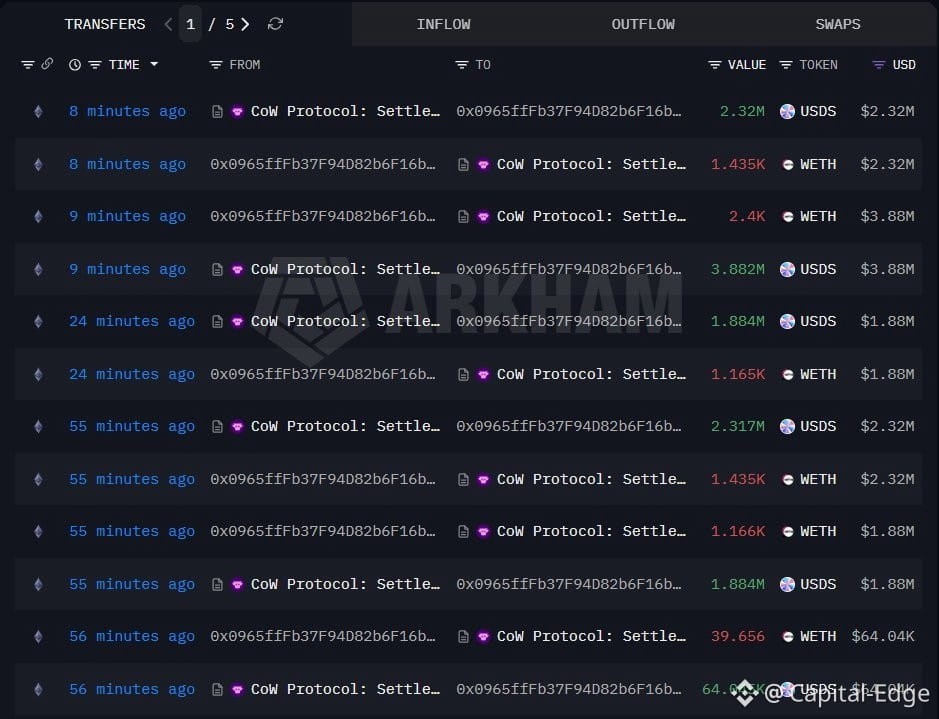Click CoW Protocol recipient in 2.4K WETH row
This screenshot has height=719, width=939.
(591, 216)
